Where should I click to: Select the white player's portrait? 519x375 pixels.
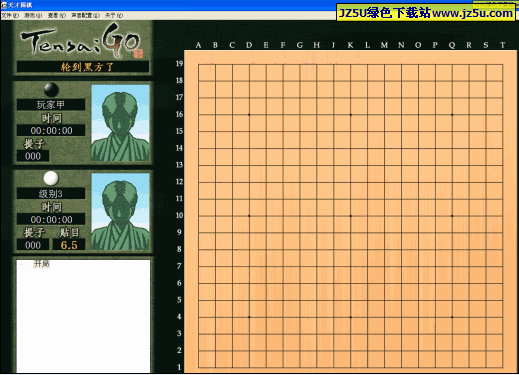120,212
